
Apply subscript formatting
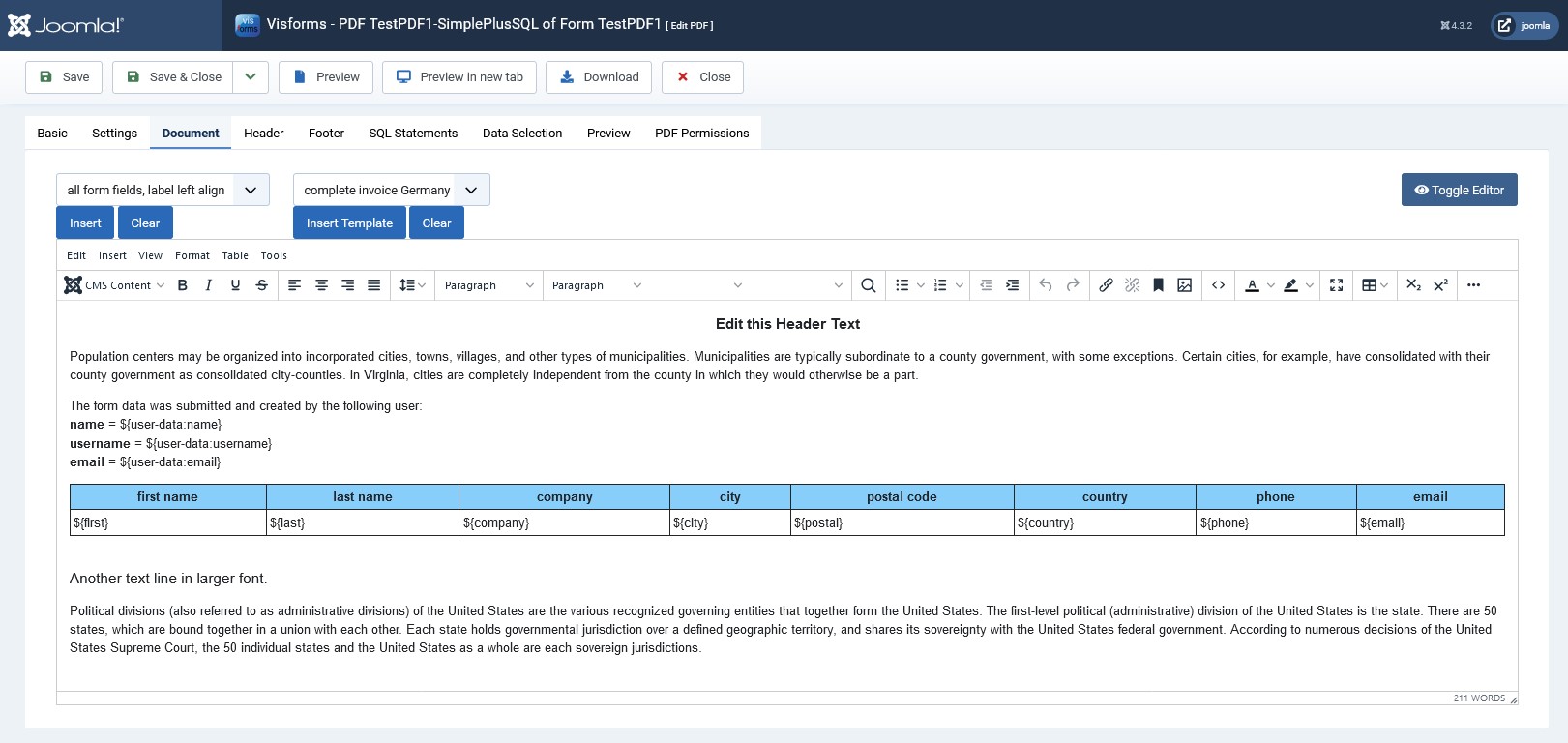[x=1413, y=285]
